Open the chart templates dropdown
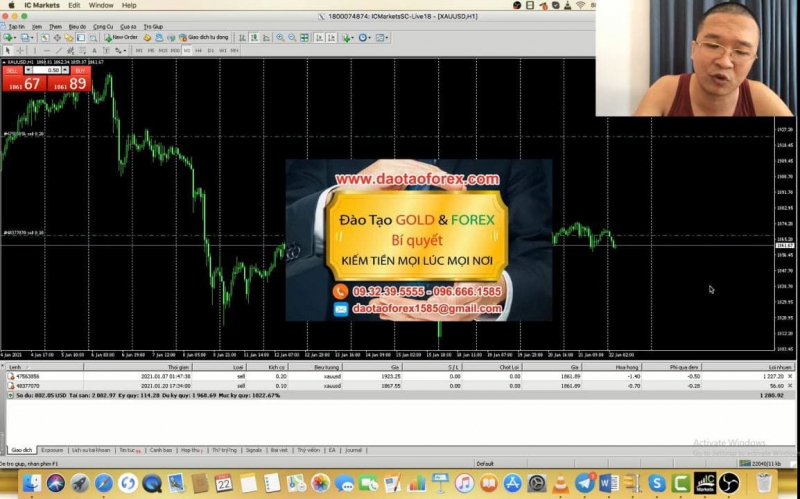This screenshot has height=499, width=800. [382, 38]
